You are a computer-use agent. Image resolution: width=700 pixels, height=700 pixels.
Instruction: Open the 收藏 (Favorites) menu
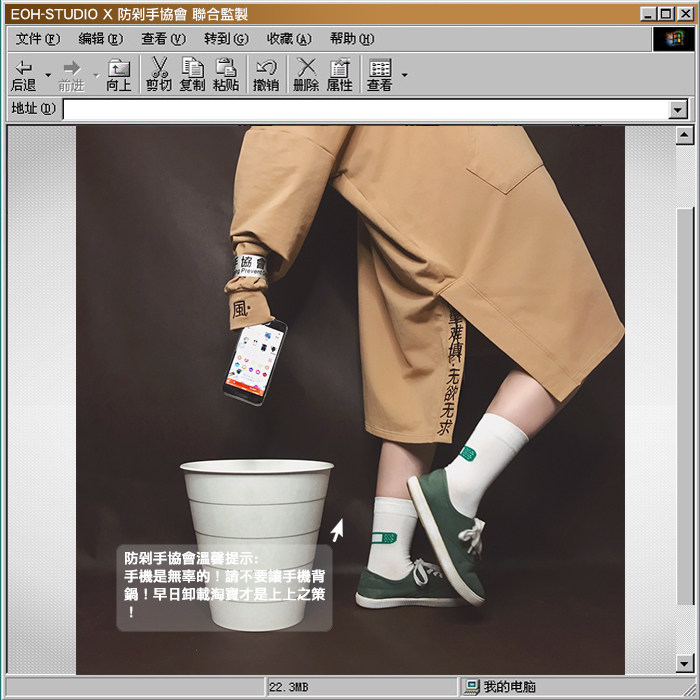(x=288, y=39)
